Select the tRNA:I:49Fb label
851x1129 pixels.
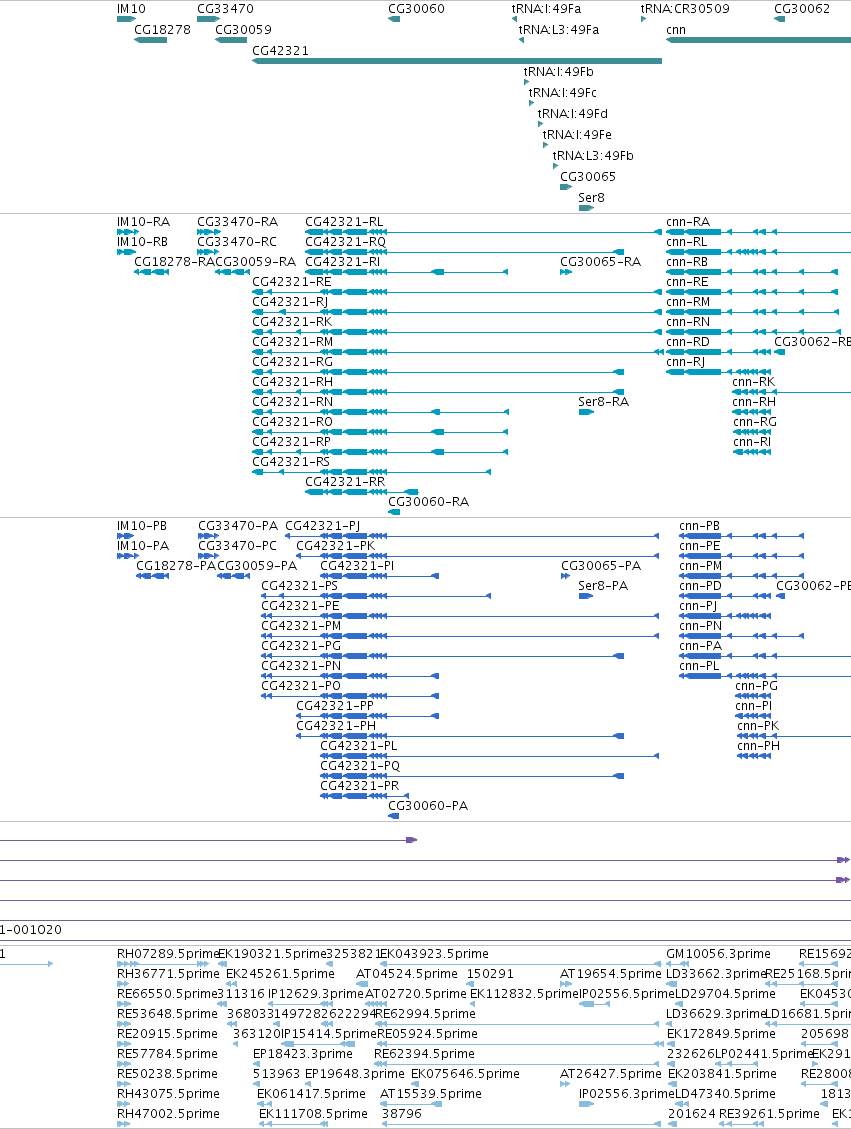click(559, 71)
